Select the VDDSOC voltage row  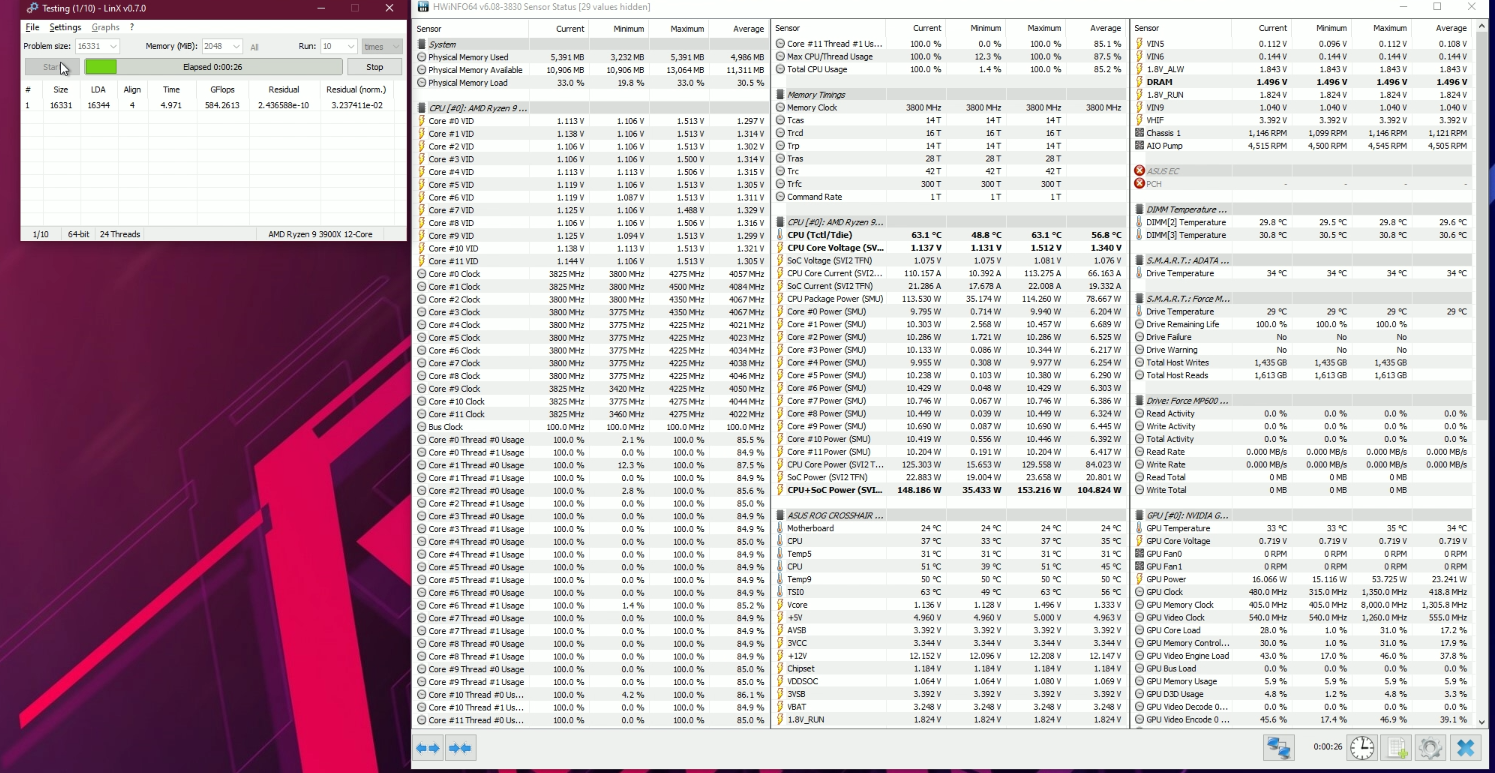click(950, 681)
